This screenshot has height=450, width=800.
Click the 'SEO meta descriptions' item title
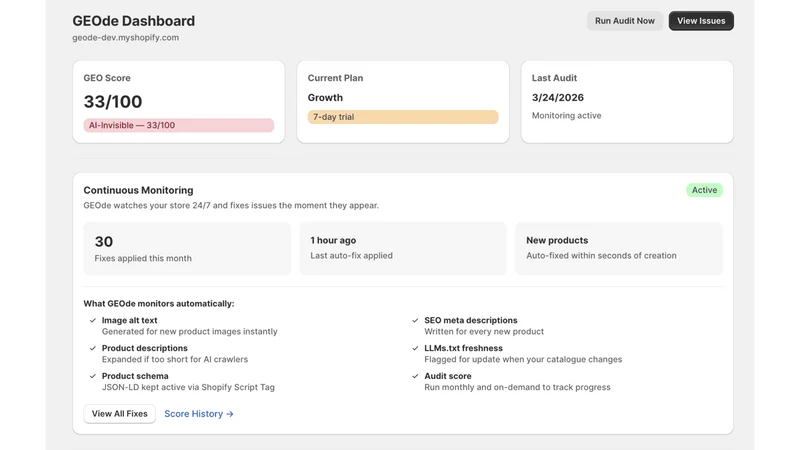(471, 320)
